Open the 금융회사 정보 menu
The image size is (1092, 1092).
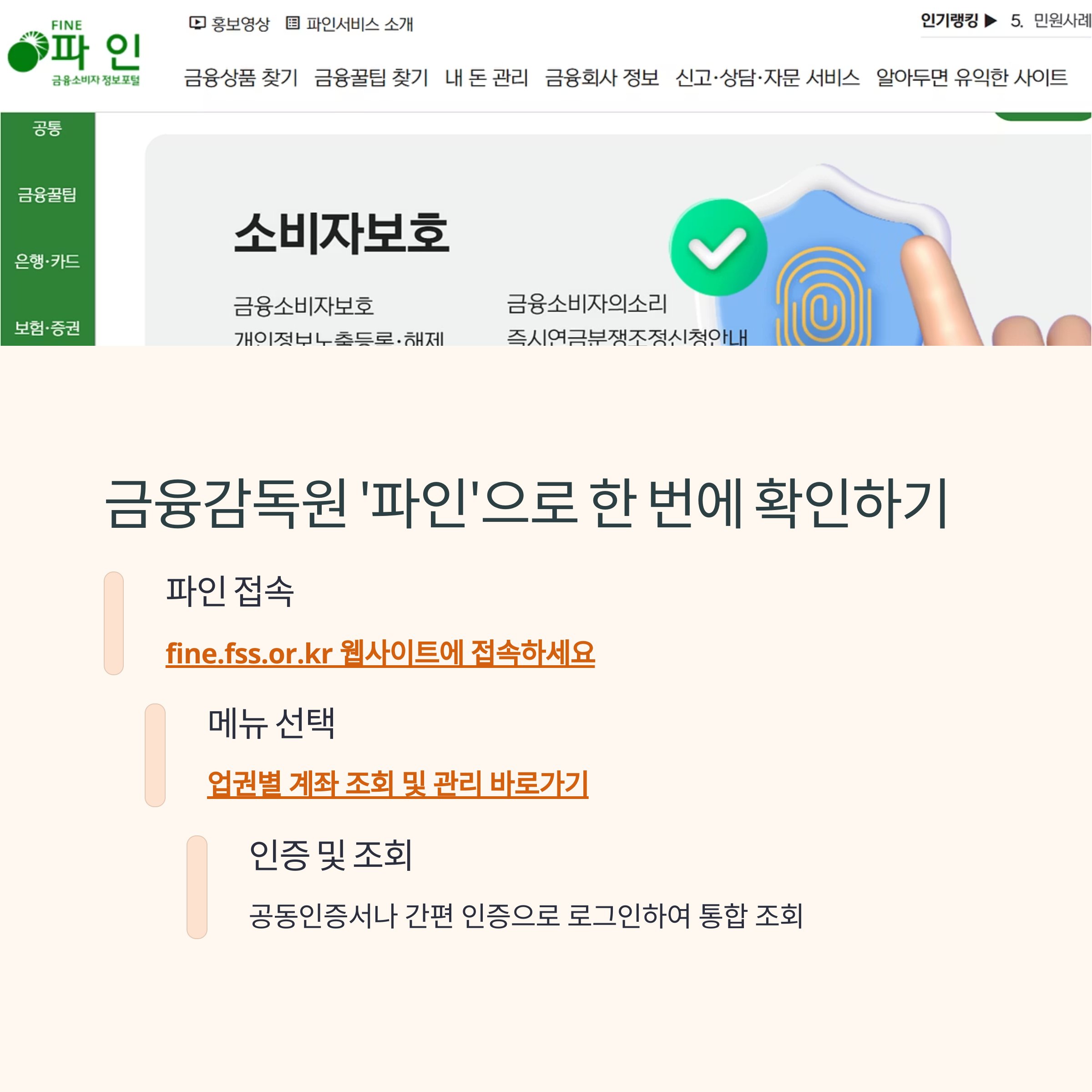click(x=602, y=77)
